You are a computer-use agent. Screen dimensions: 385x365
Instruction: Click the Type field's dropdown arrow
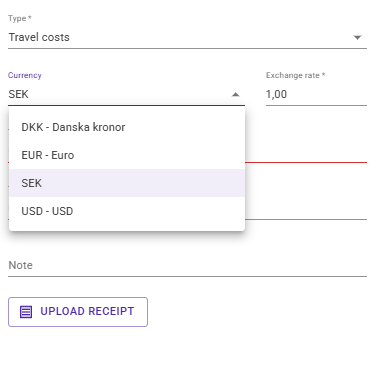point(357,37)
